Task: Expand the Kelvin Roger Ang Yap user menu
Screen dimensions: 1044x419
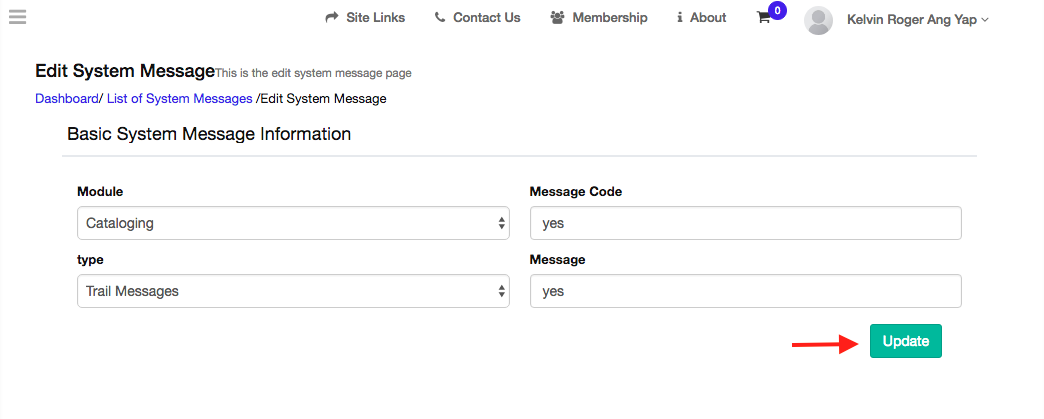Action: click(917, 19)
